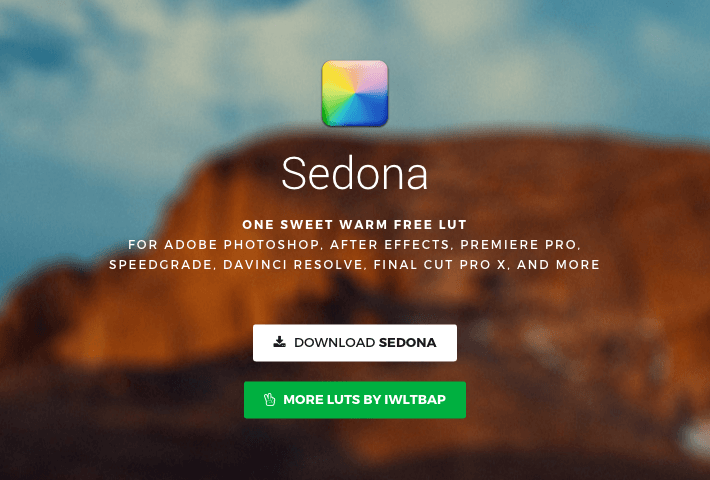
Task: Click the 'After Effects' text
Action: tap(390, 245)
